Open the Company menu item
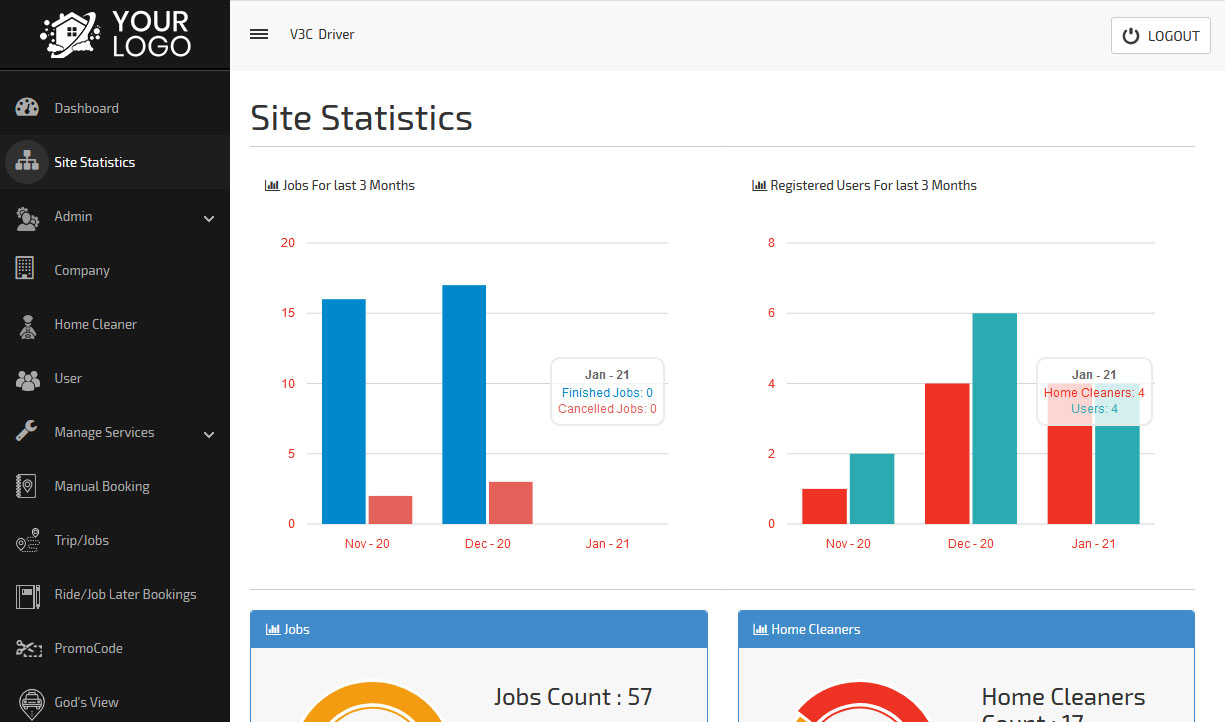 click(x=115, y=270)
